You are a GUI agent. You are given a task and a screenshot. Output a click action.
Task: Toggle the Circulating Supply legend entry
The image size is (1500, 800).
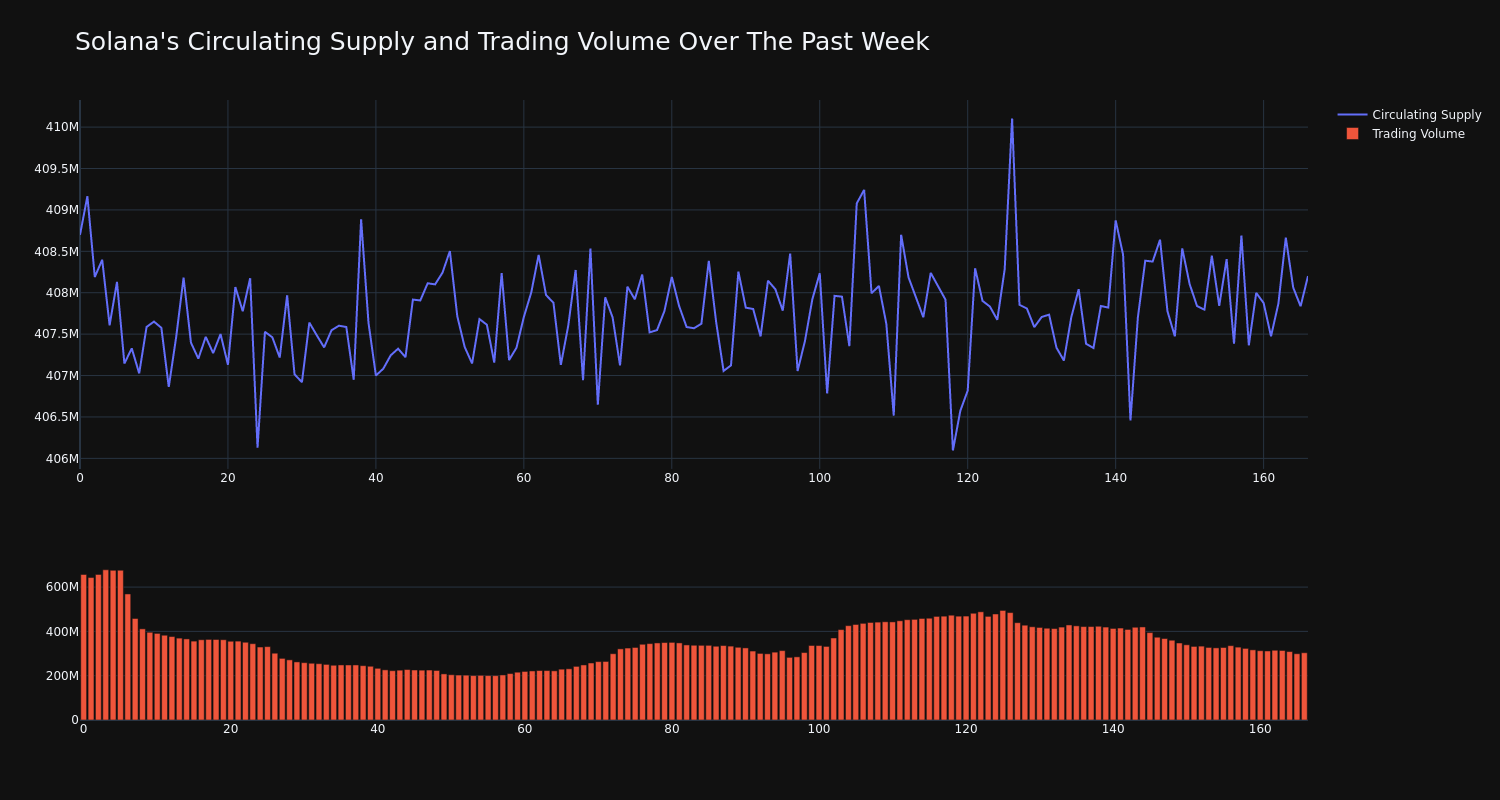tap(1409, 115)
